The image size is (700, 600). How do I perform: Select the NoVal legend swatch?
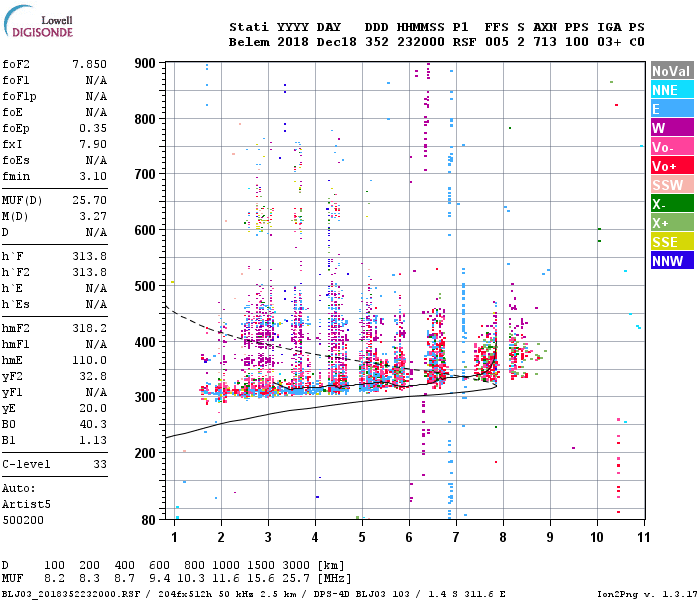(672, 71)
